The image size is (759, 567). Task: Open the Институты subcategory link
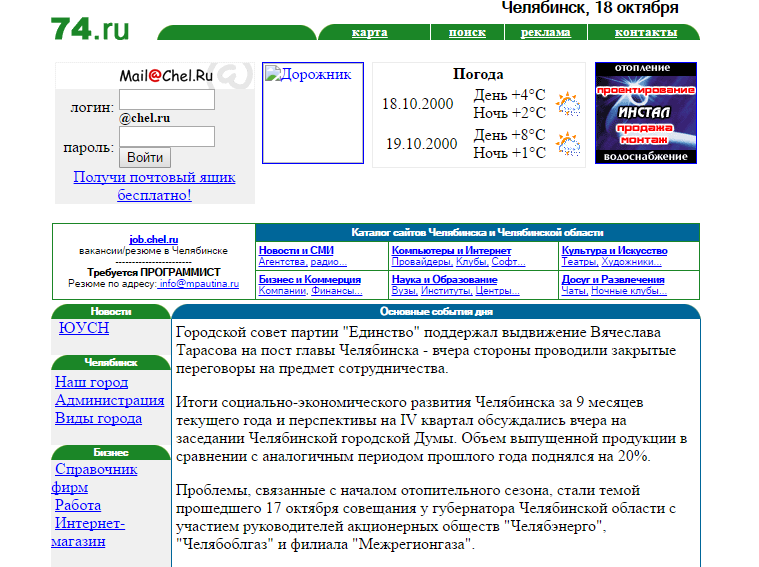tap(447, 291)
